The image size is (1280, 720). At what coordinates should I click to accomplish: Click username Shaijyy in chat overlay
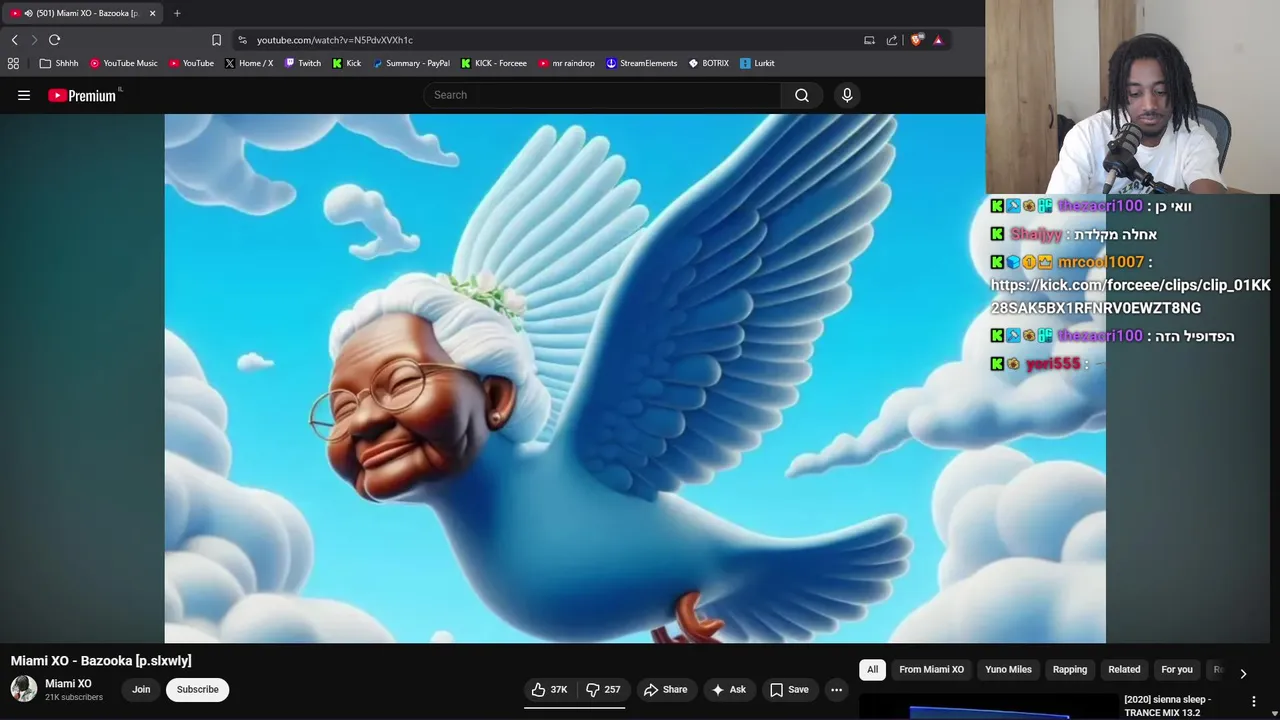point(1035,234)
